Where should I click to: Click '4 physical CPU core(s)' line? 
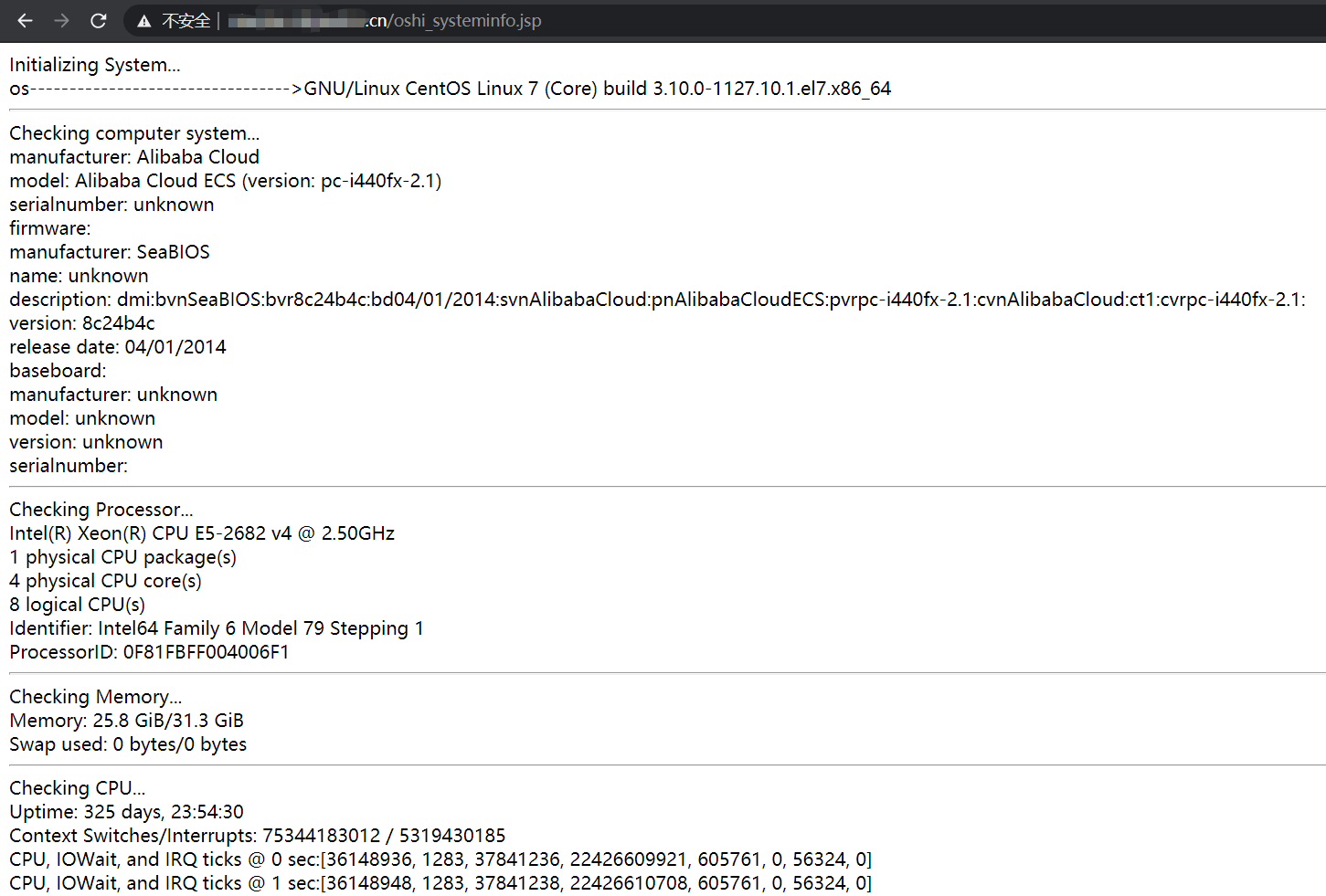(105, 581)
